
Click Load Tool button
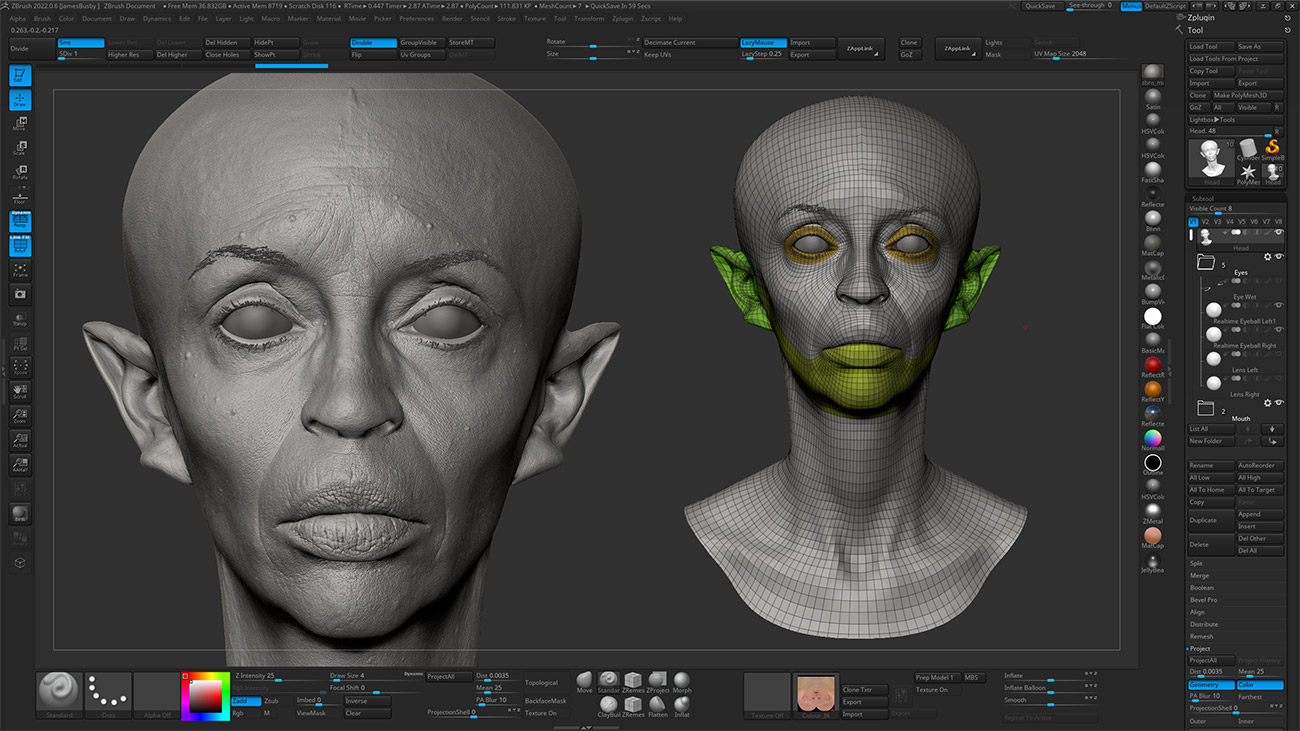[1210, 47]
